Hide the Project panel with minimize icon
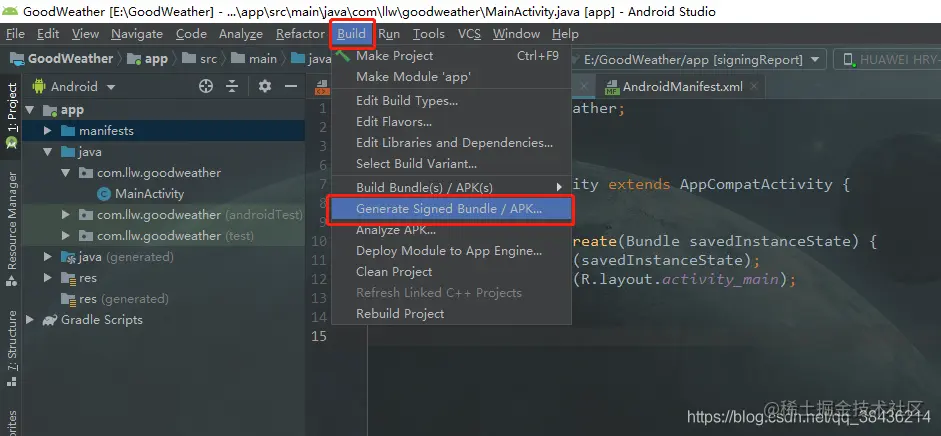Viewport: 941px width, 436px height. 291,86
